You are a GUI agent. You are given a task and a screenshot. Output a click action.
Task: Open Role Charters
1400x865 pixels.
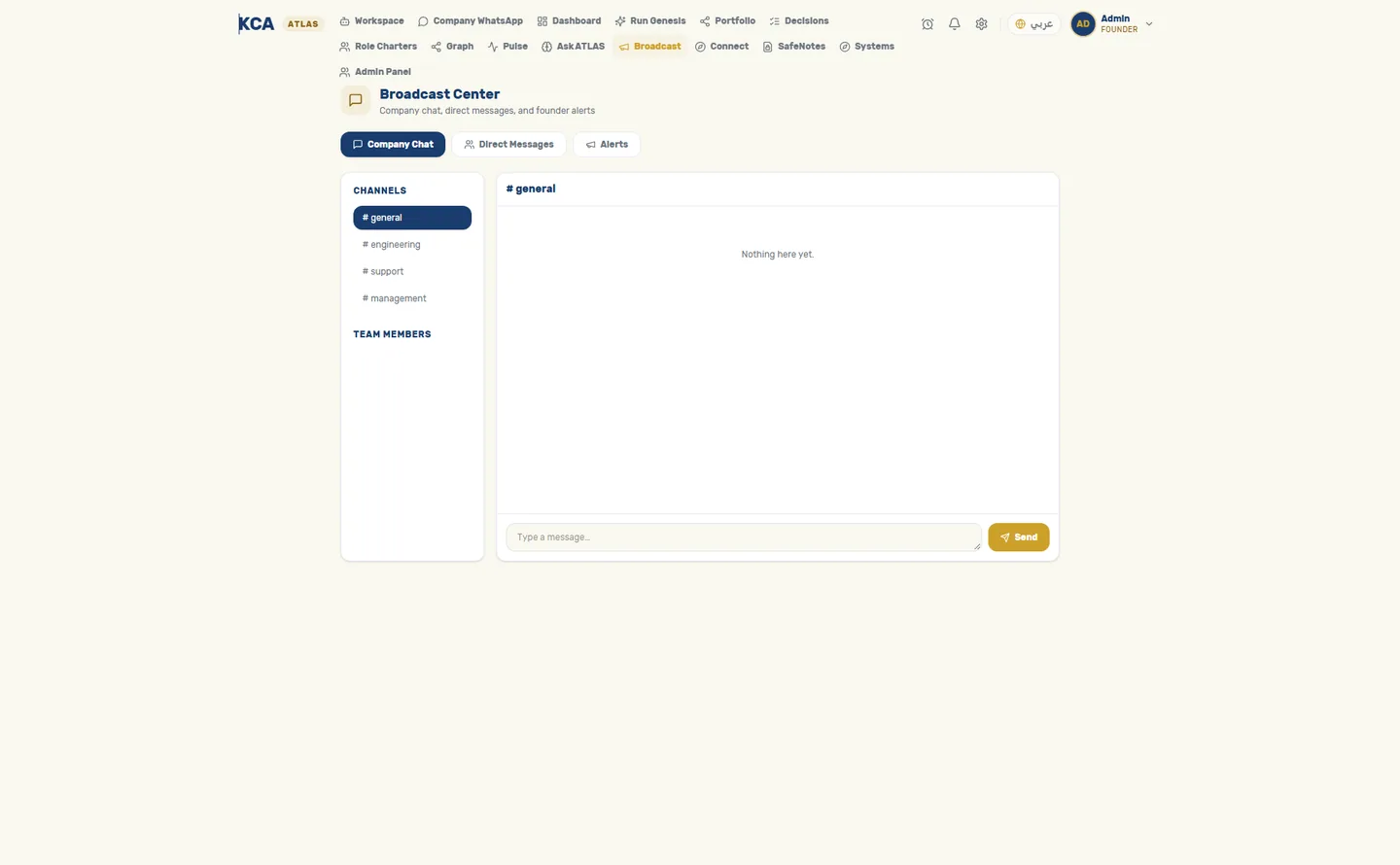(378, 47)
